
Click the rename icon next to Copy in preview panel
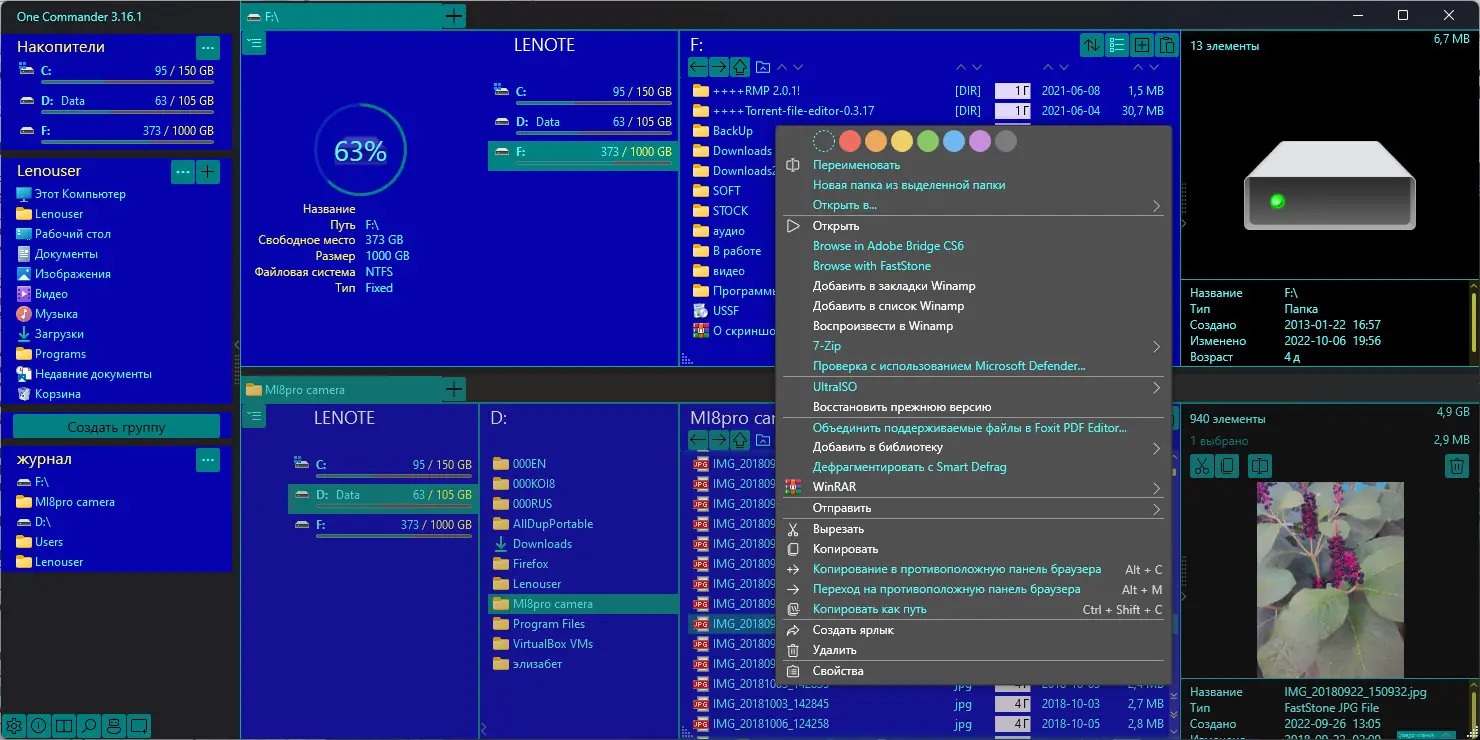click(x=1261, y=465)
